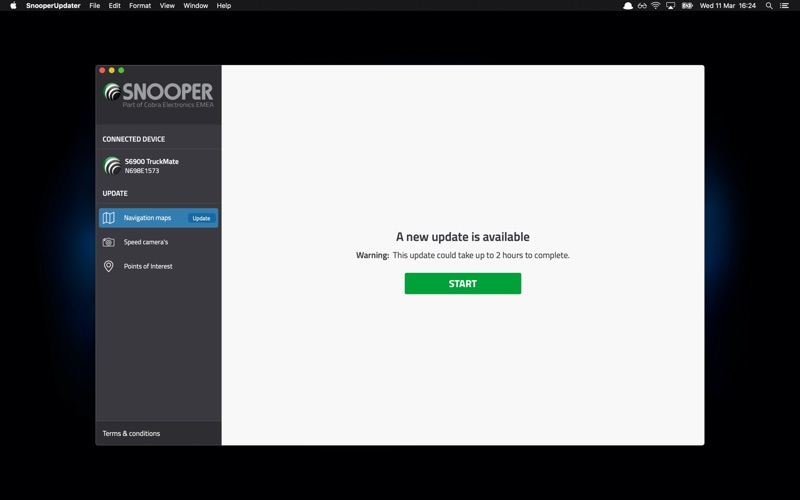
Task: Click the Spotlight search icon
Action: pyautogui.click(x=768, y=6)
